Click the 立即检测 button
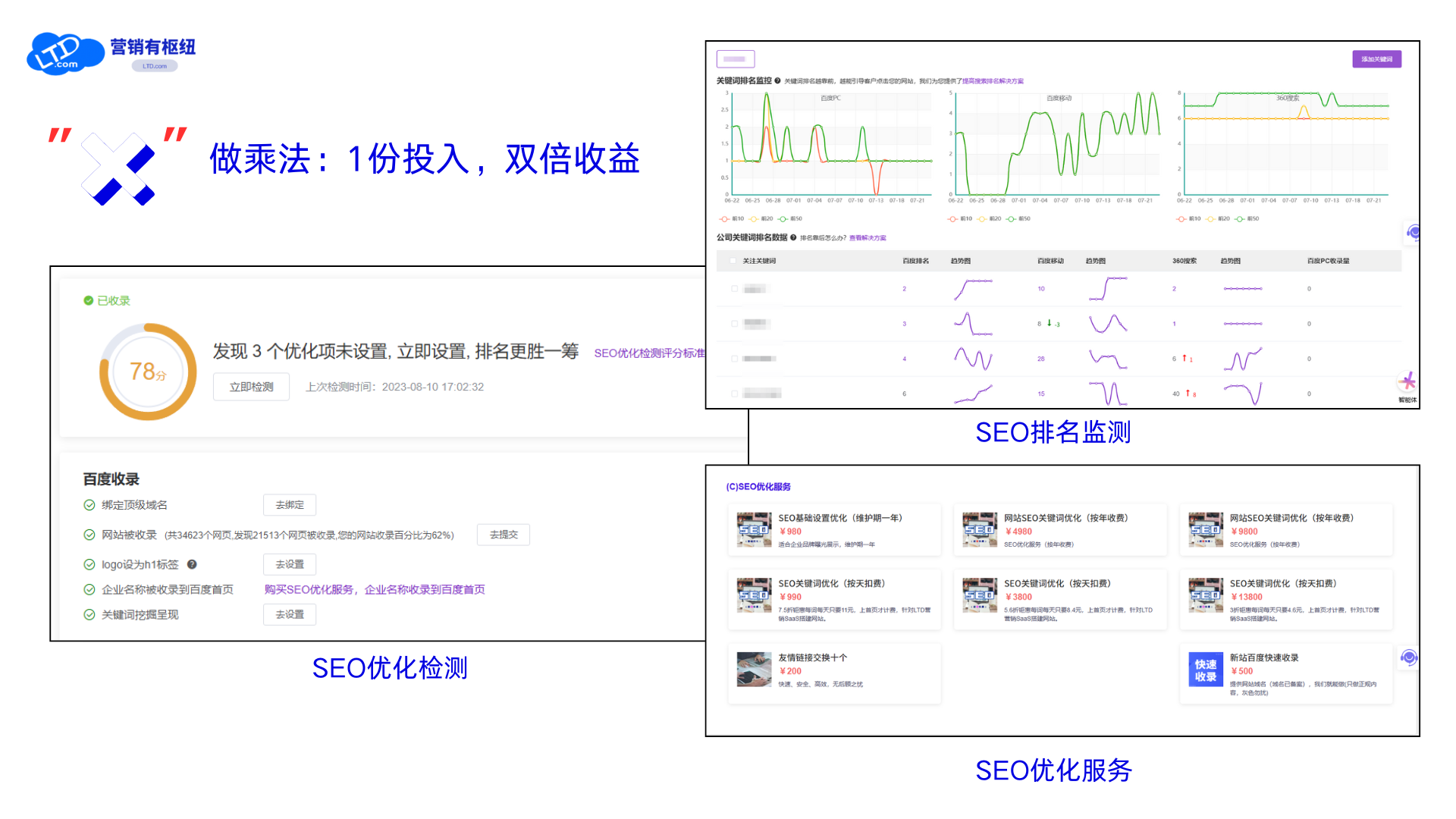This screenshot has width=1456, height=819. coord(251,387)
